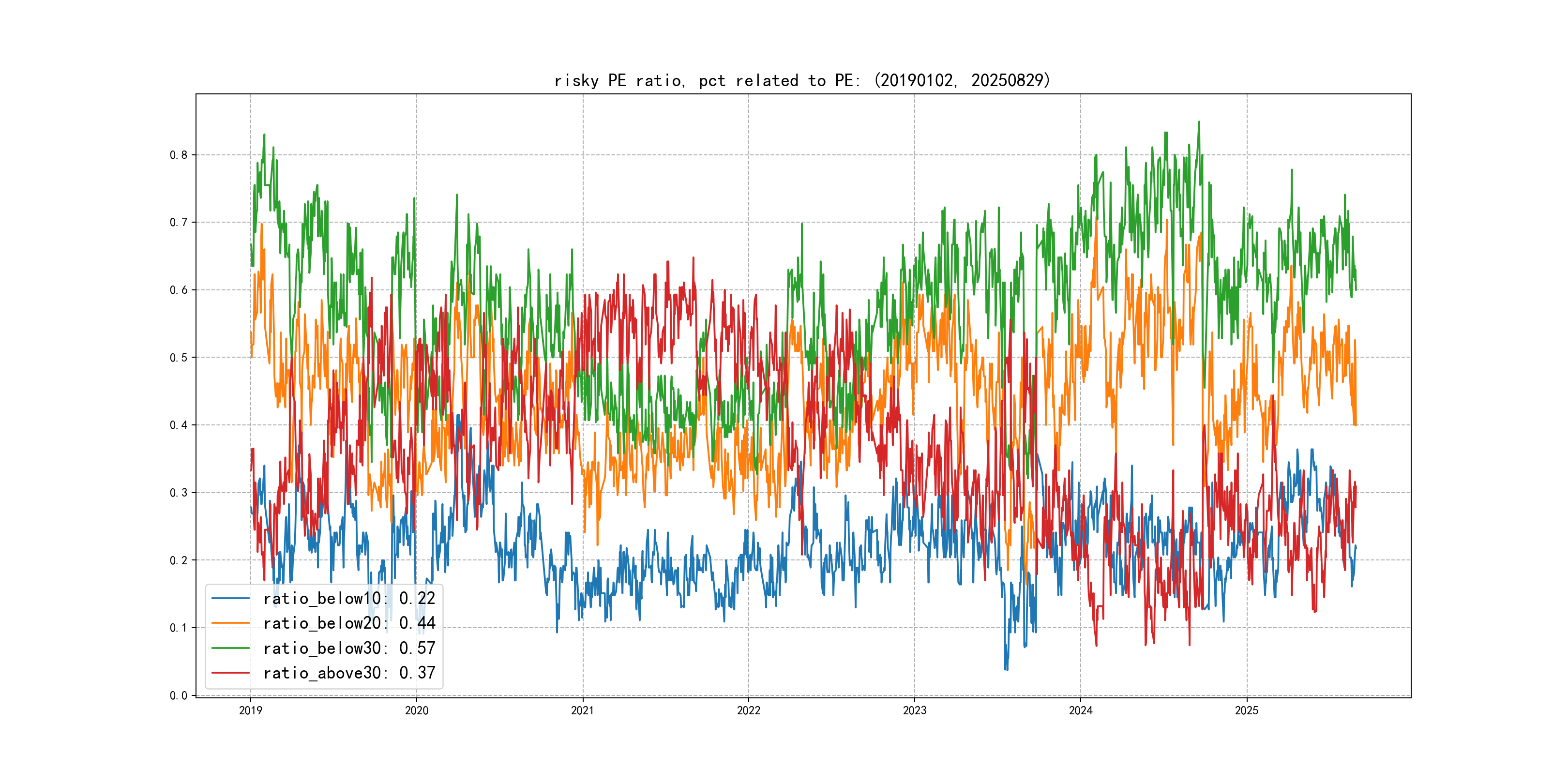Click the 2024 x-axis tick label
The image size is (1568, 784).
coord(1081,710)
